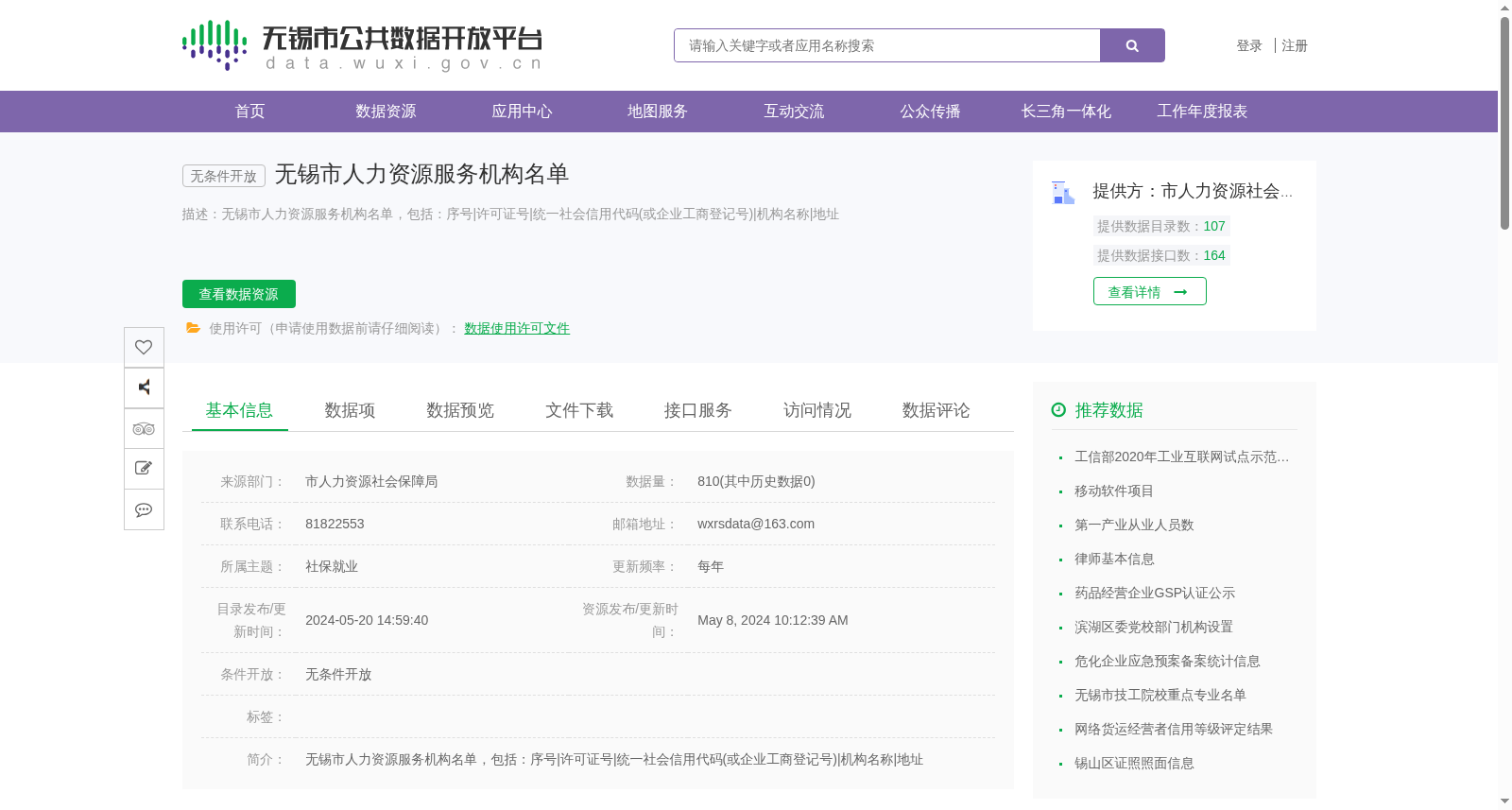Click the comment bubble icon in sidebar
1512x810 pixels.
144,509
